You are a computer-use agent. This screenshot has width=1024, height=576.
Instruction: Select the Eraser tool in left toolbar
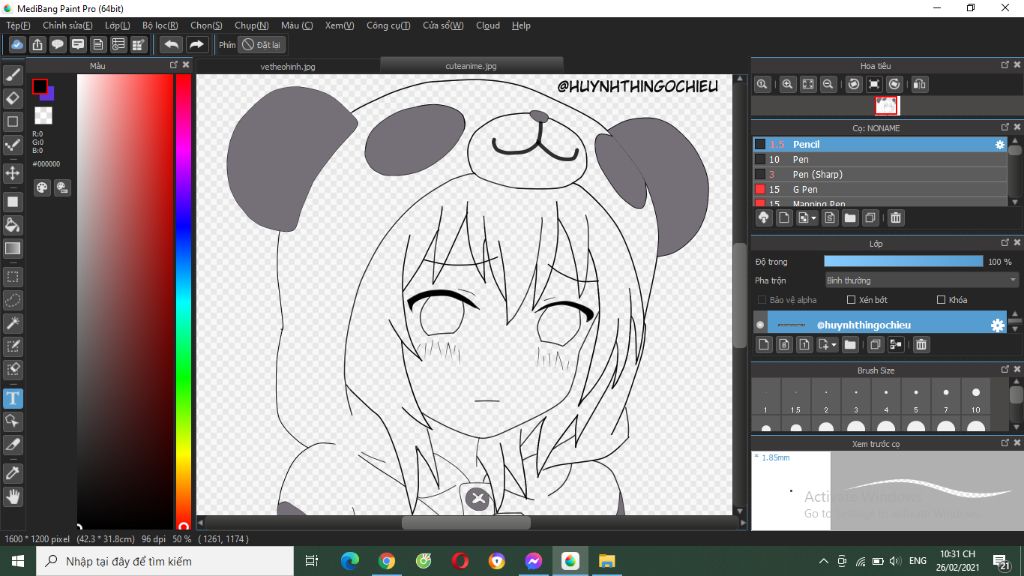pyautogui.click(x=12, y=99)
